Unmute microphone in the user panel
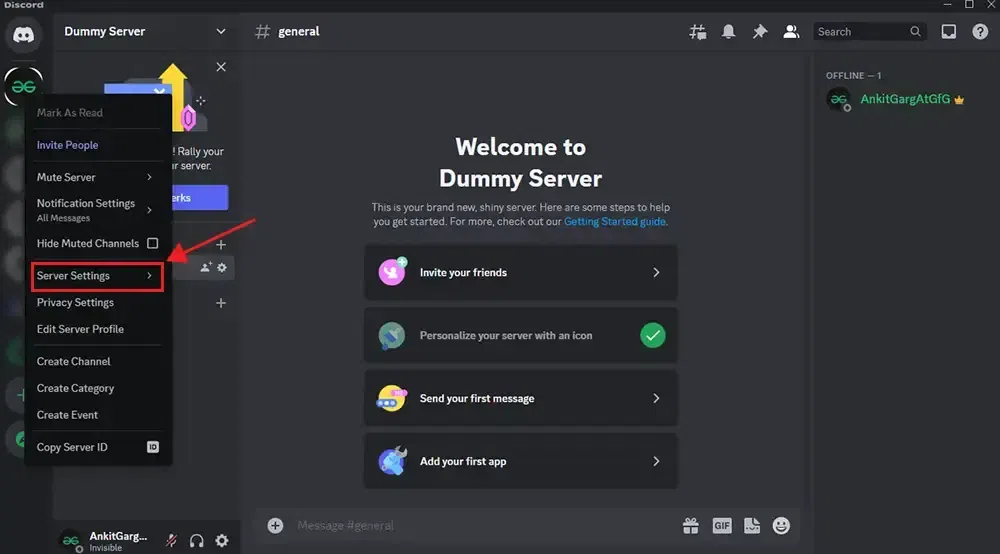 pyautogui.click(x=171, y=541)
